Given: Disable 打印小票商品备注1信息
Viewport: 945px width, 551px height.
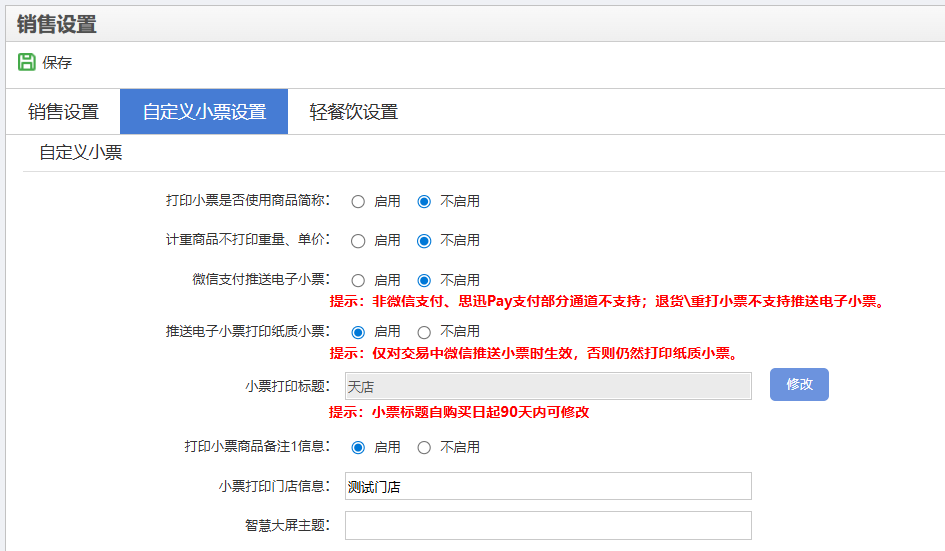Looking at the screenshot, I should 424,447.
